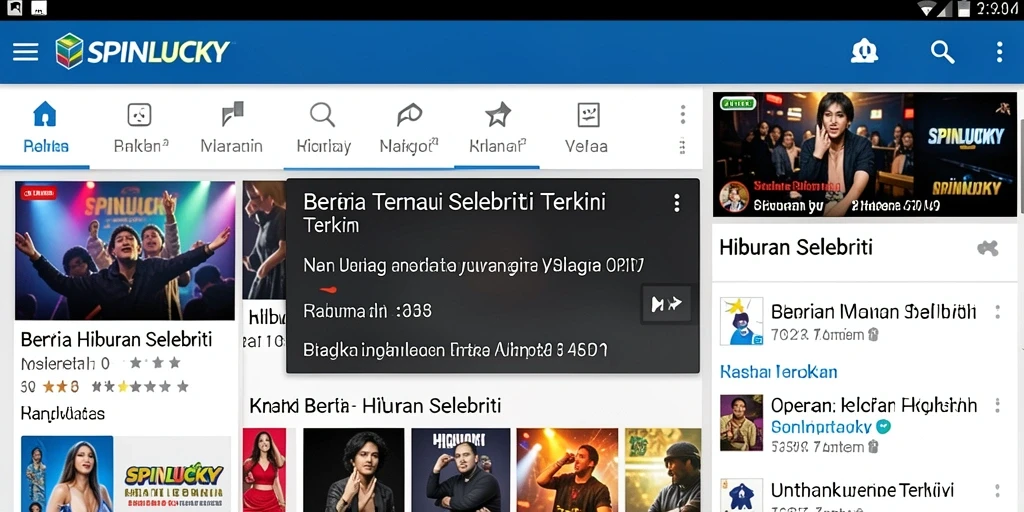This screenshot has width=1024, height=512.
Task: Click the dancer thumbnail behind the popup
Action: [264, 240]
